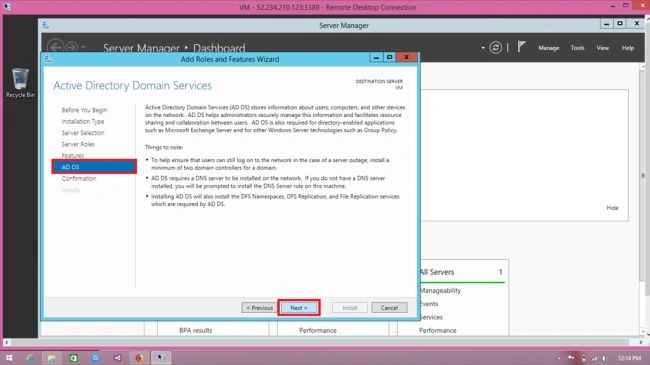Open the Manage menu in Server Manager
The height and width of the screenshot is (365, 650).
(x=548, y=48)
